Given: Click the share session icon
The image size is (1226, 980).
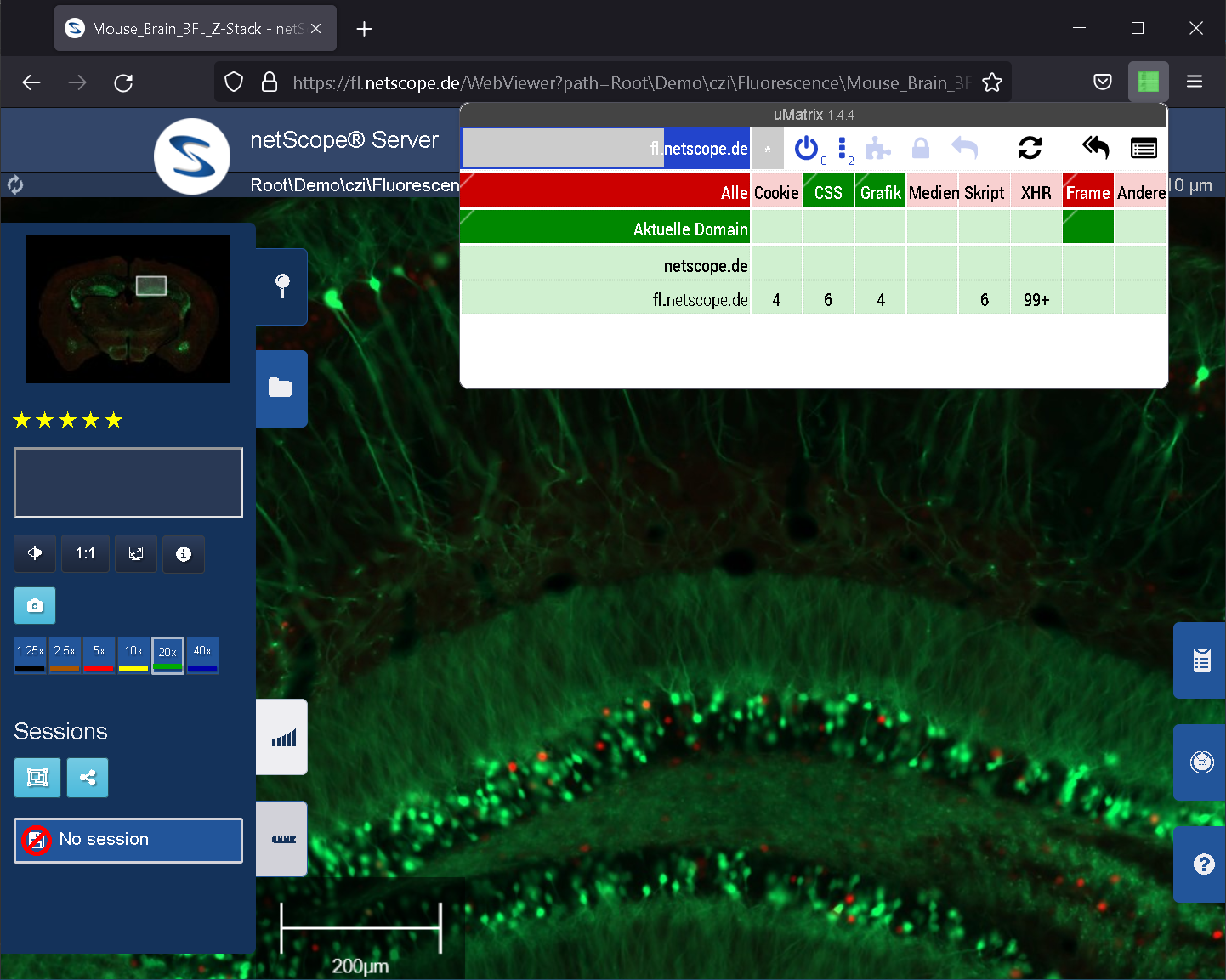Looking at the screenshot, I should [88, 778].
